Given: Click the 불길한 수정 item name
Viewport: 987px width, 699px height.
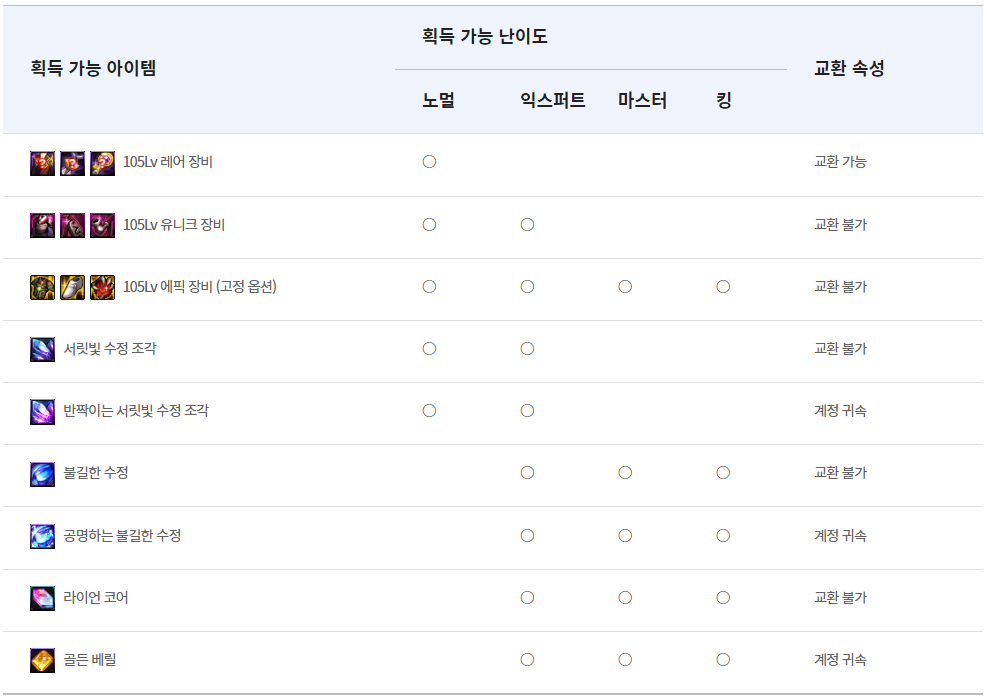Looking at the screenshot, I should pos(96,472).
